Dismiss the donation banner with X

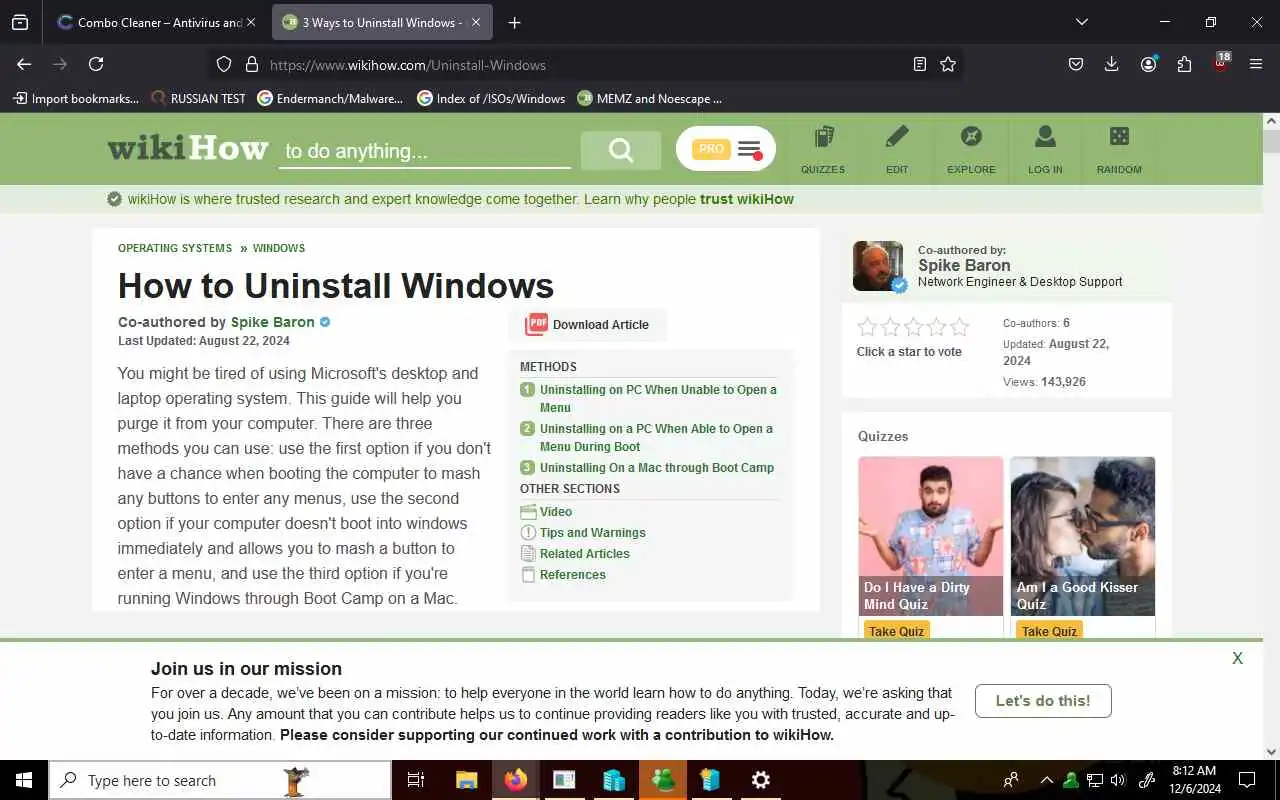[x=1238, y=658]
